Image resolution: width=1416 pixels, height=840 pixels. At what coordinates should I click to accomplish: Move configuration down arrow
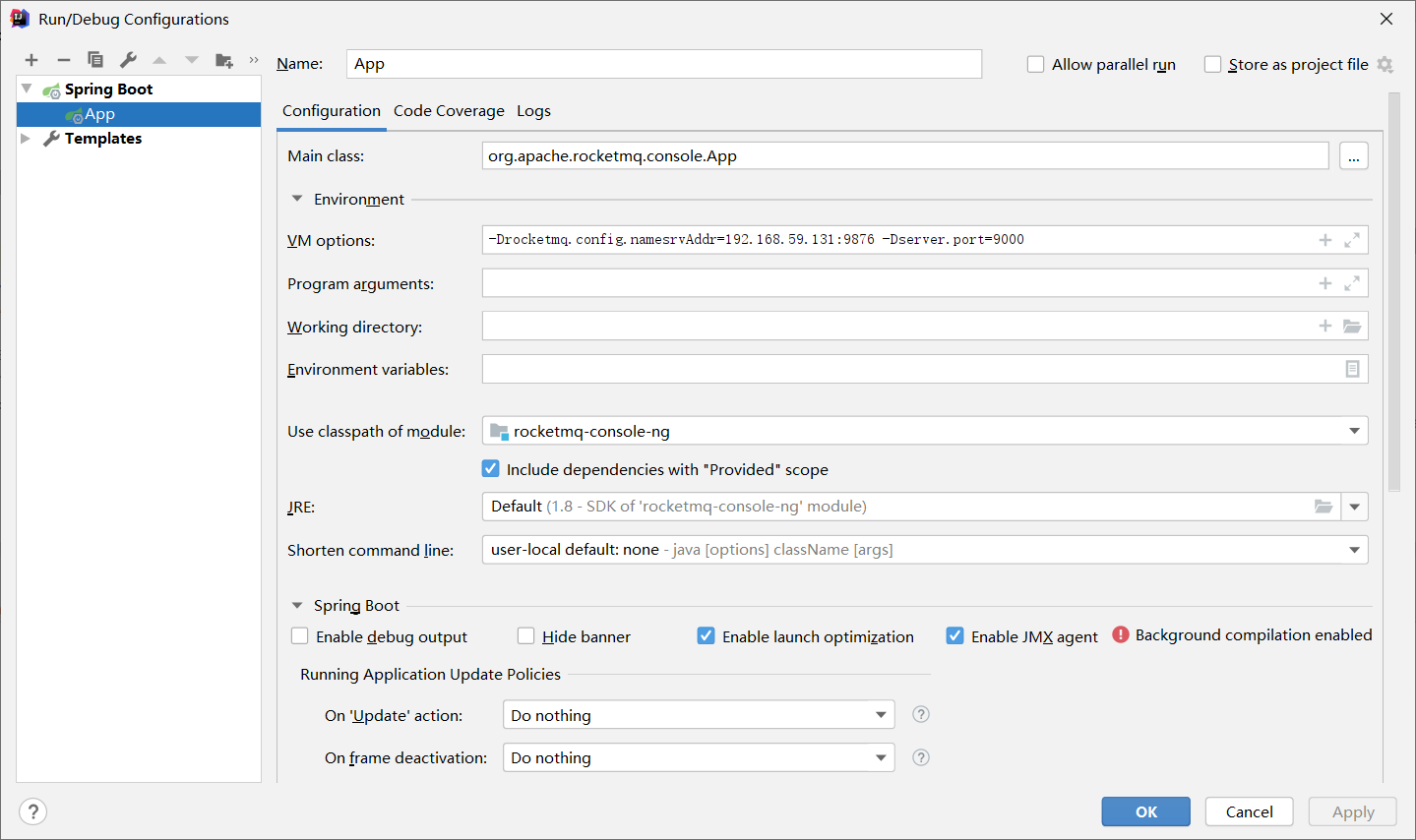point(192,60)
